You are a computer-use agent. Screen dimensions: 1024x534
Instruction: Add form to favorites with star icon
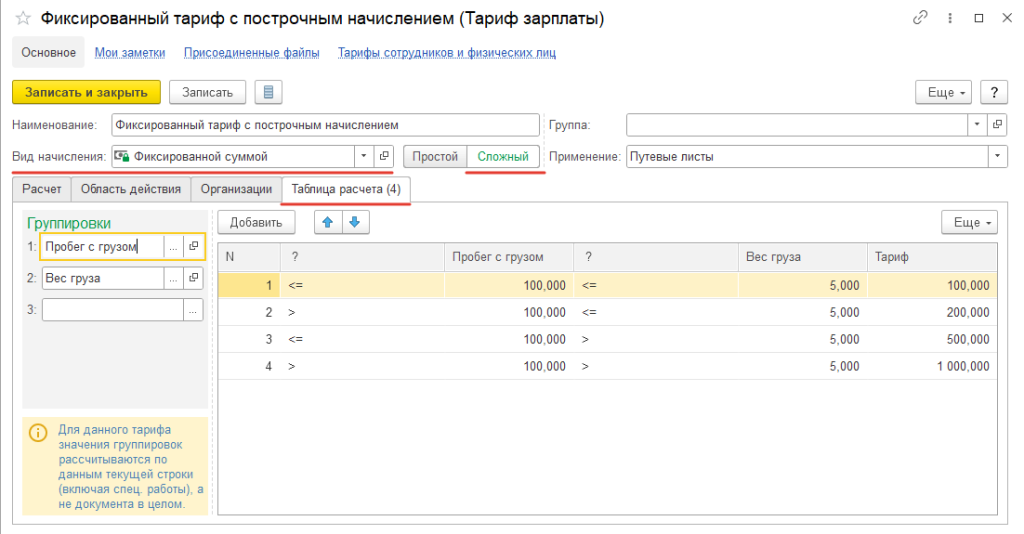(23, 19)
